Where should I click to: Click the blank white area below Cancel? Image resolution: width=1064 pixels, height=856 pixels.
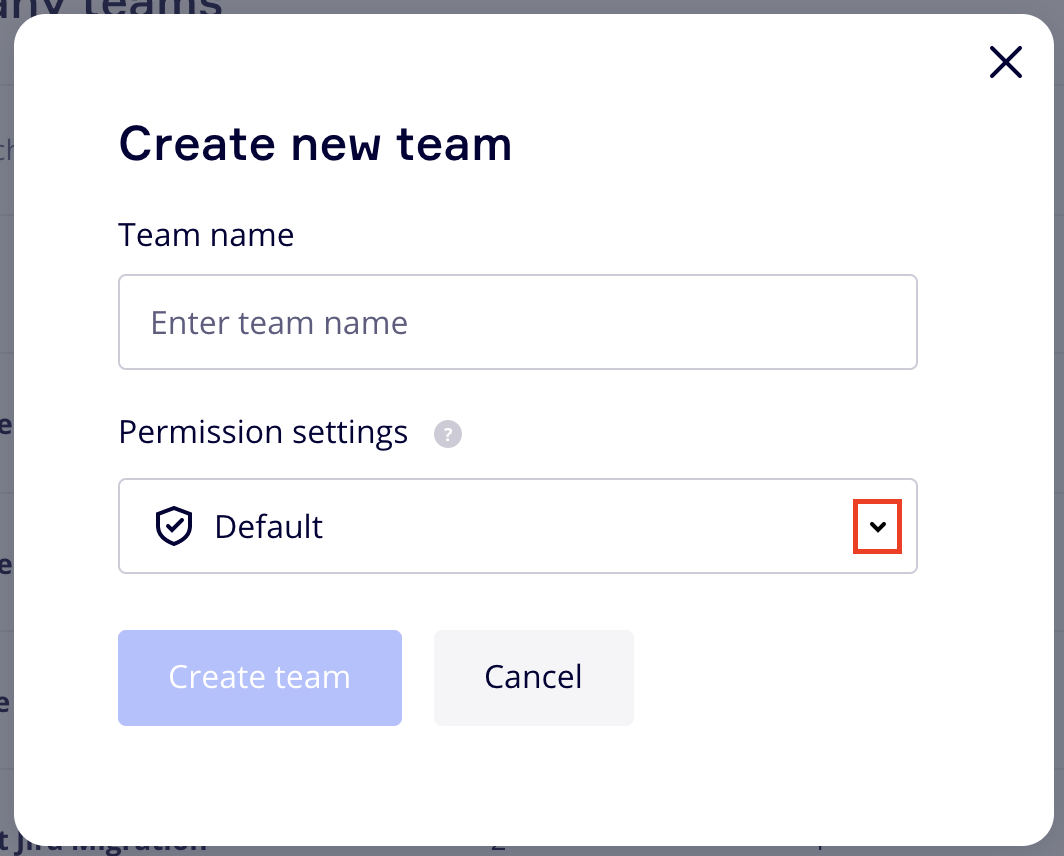[533, 770]
